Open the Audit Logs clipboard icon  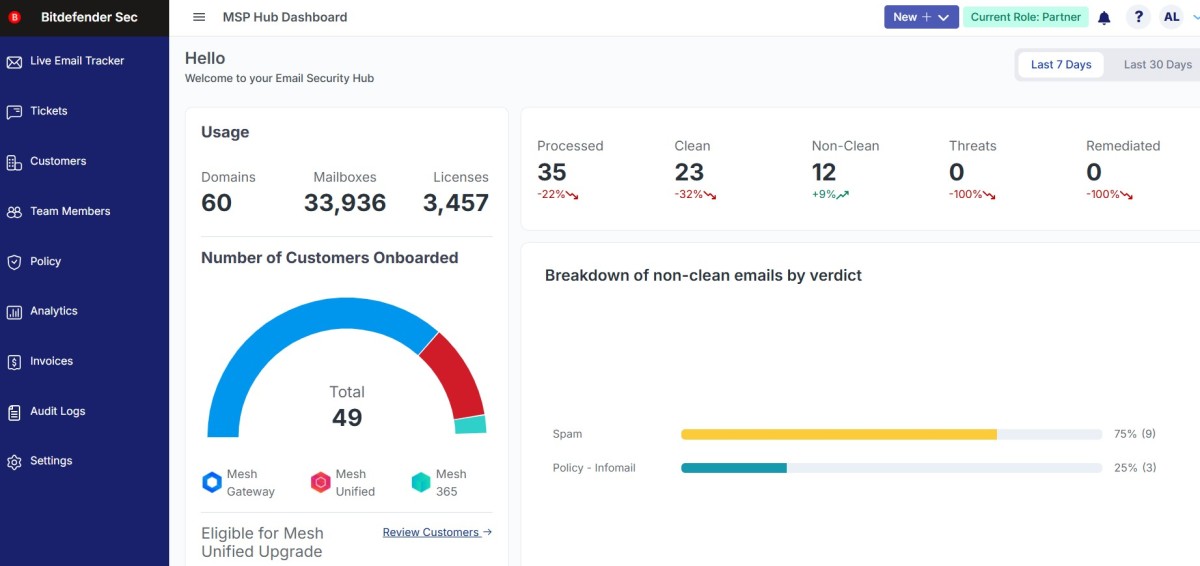click(14, 412)
